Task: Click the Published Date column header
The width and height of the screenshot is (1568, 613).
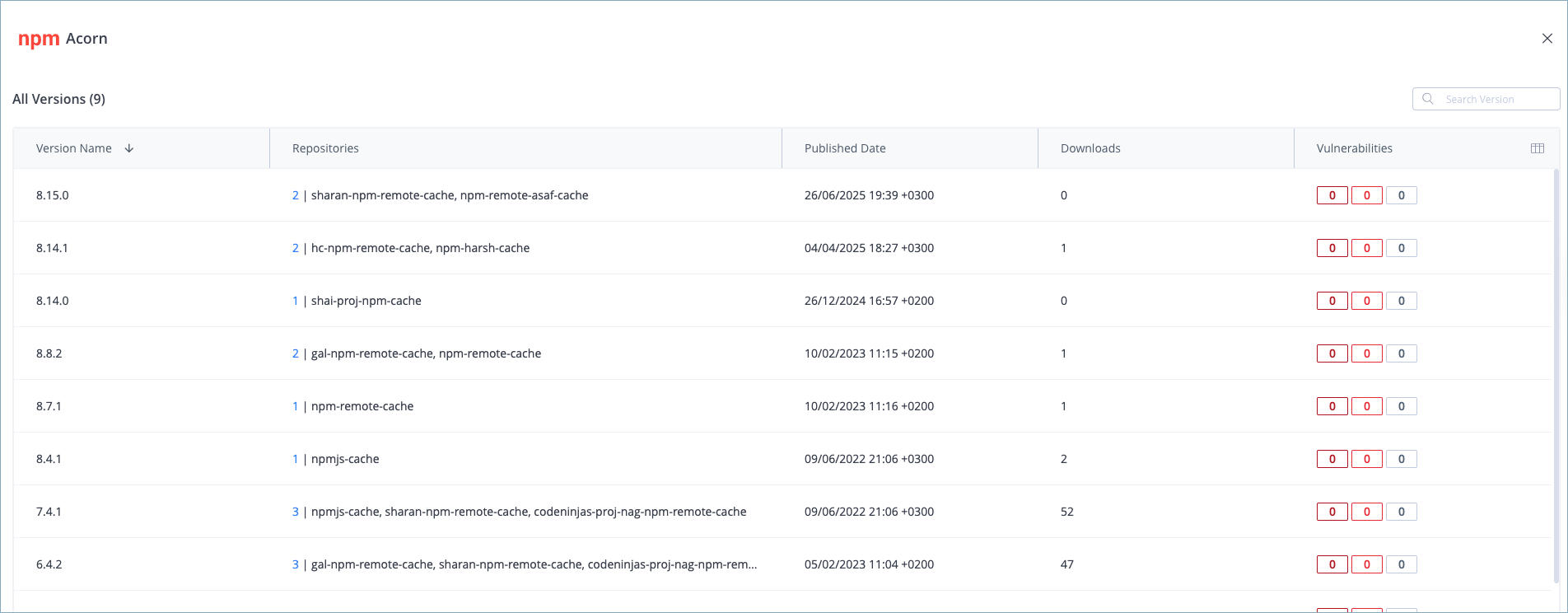Action: pyautogui.click(x=845, y=148)
